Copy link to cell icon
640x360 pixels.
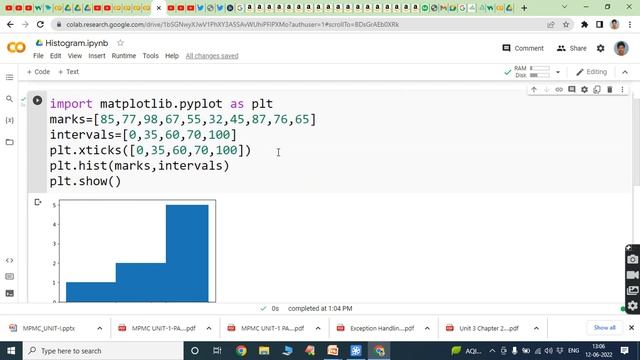click(x=559, y=89)
